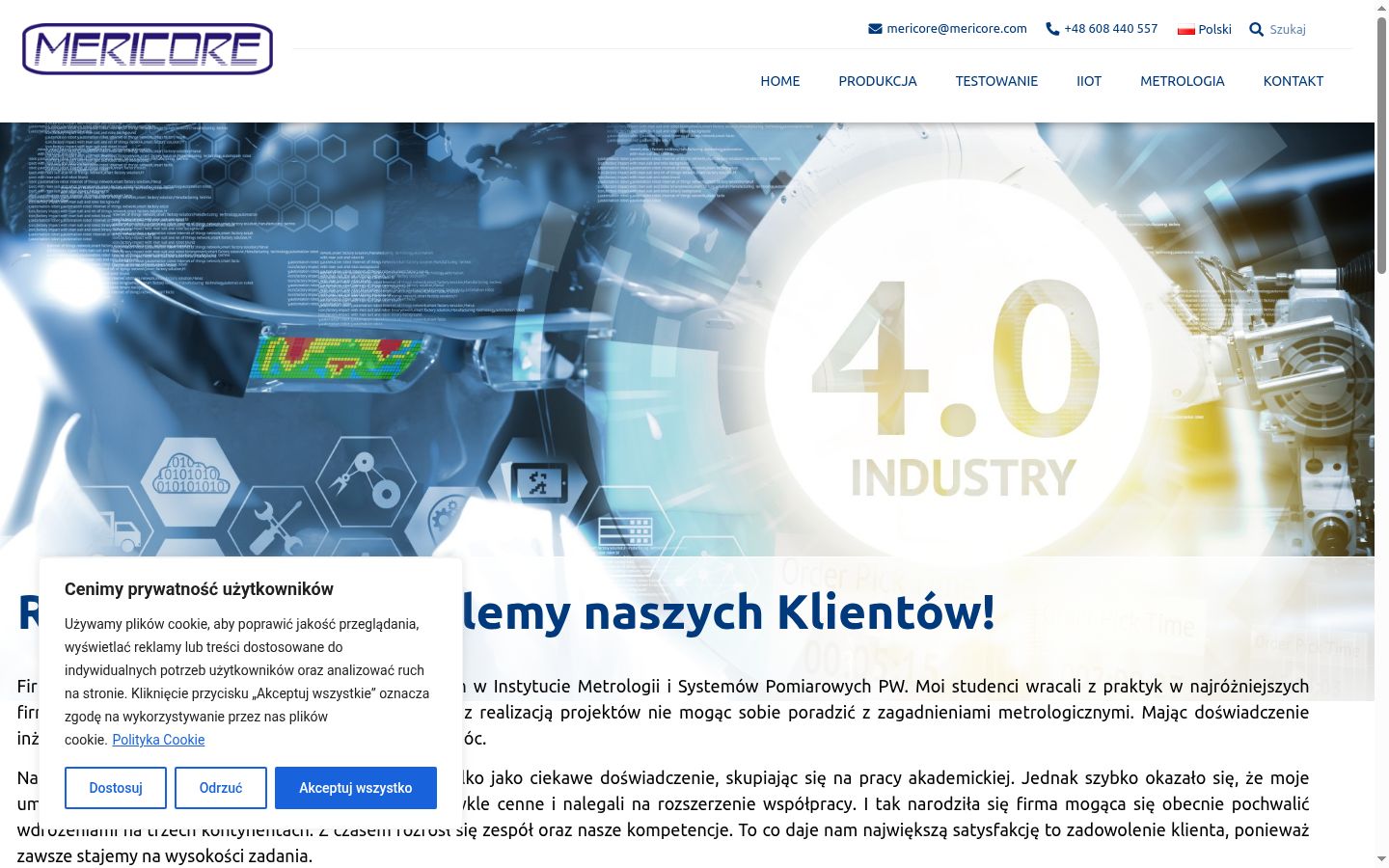Click the scrollbar up arrow
1389x868 pixels.
pyautogui.click(x=1381, y=8)
